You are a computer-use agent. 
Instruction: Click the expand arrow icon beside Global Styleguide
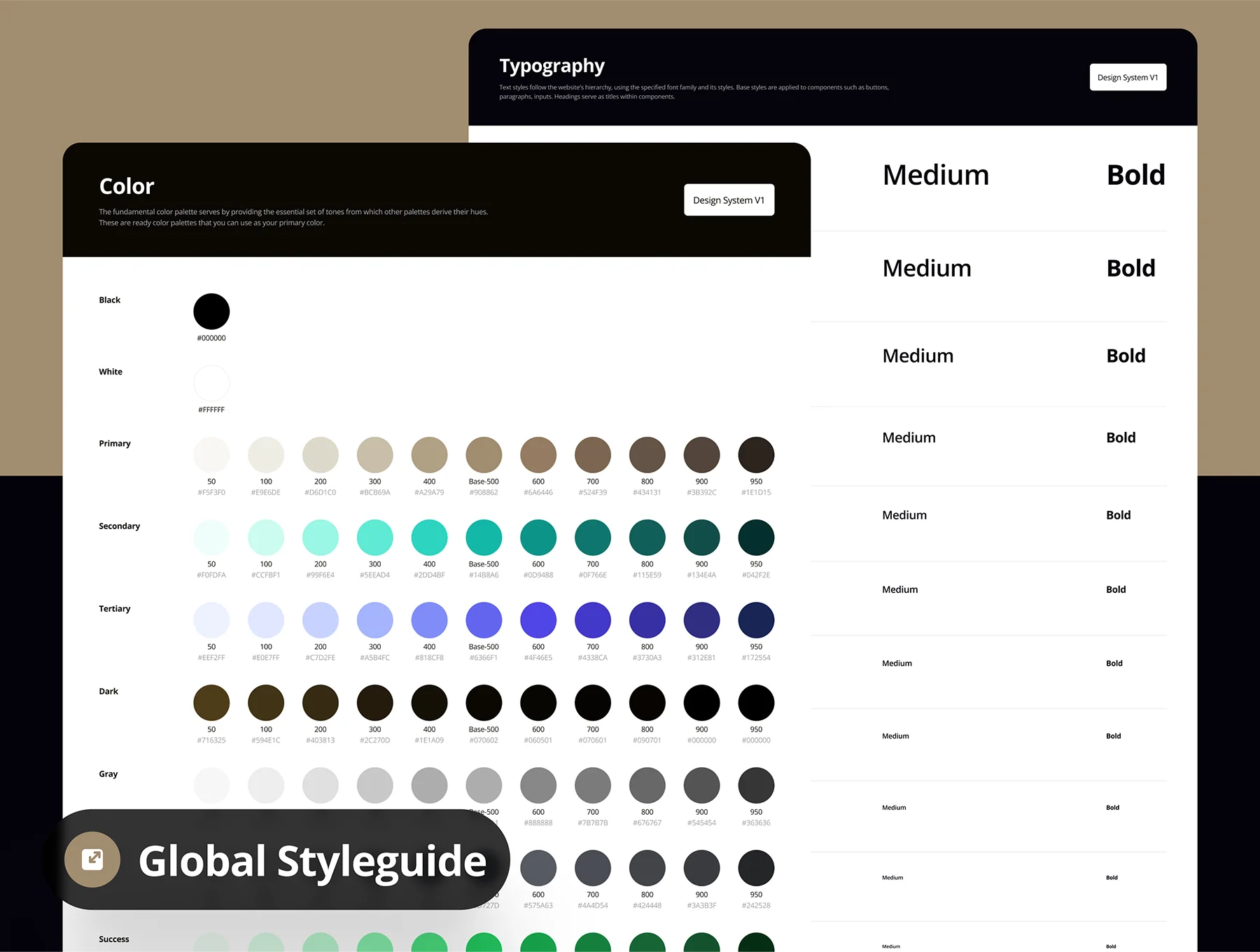[x=92, y=859]
